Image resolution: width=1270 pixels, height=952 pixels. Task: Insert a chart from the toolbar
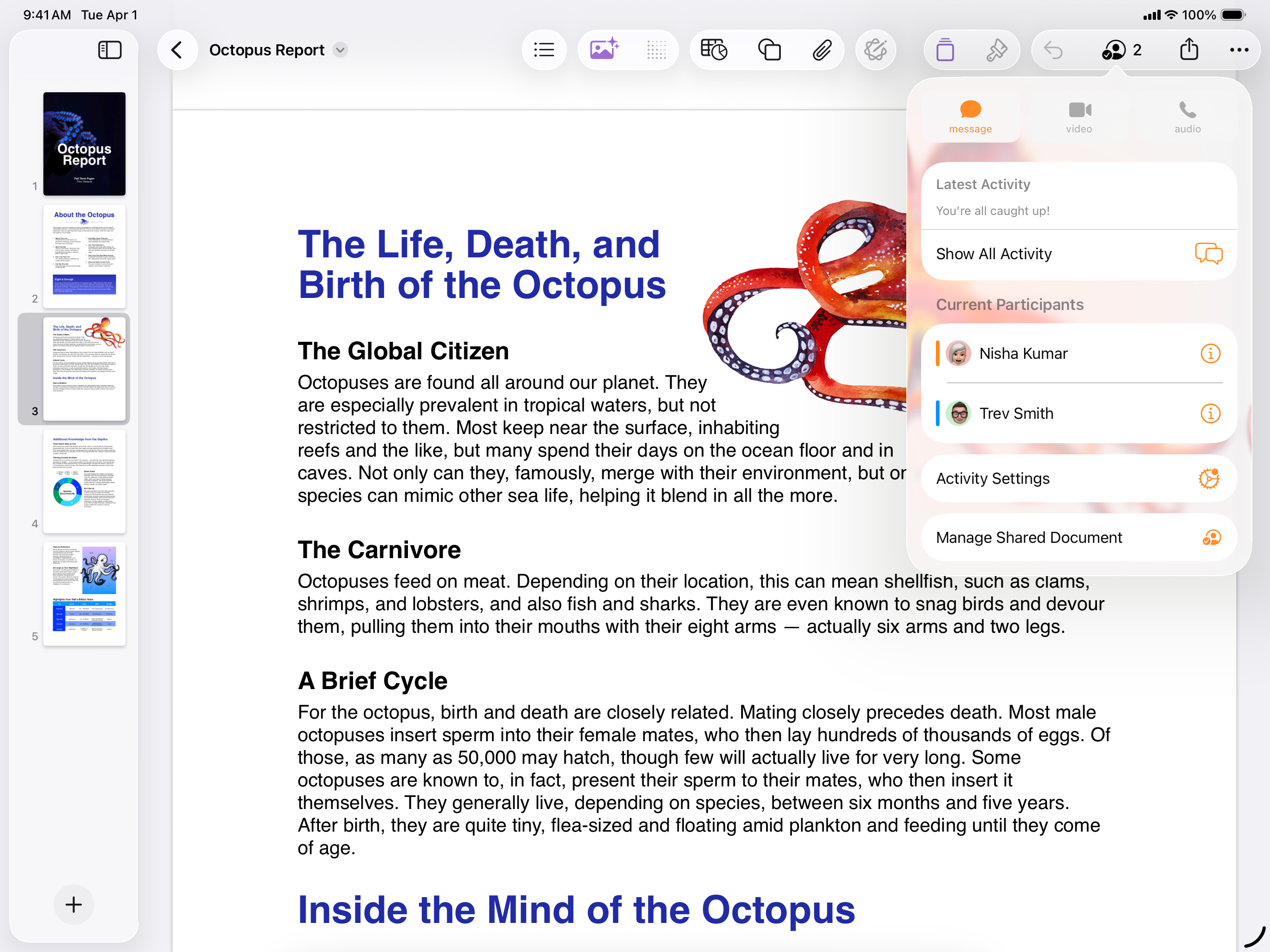click(x=713, y=50)
